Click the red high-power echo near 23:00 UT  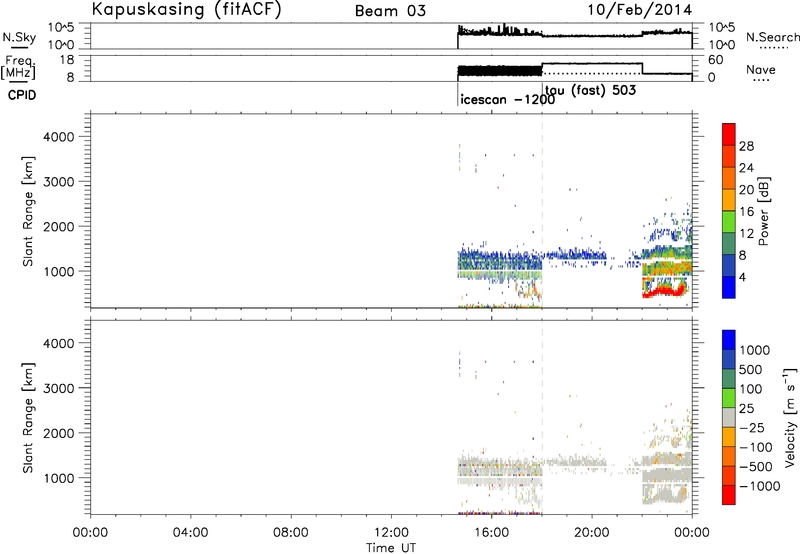pyautogui.click(x=662, y=292)
